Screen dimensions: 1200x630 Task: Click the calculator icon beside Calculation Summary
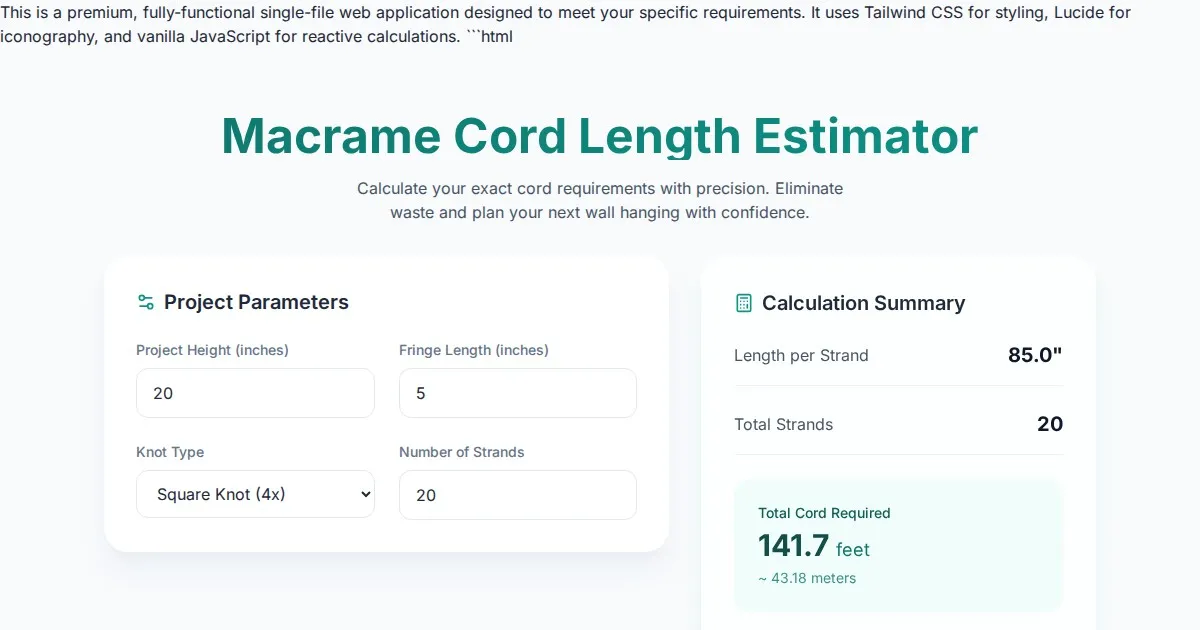743,303
